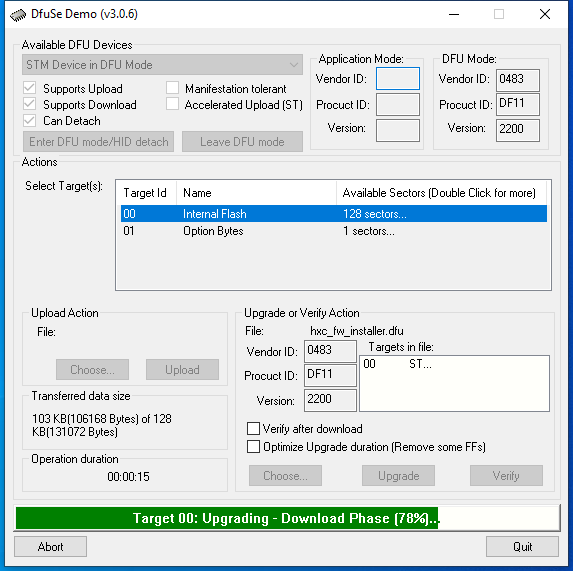Click the Upgrade button
This screenshot has height=571, width=573.
tap(398, 475)
